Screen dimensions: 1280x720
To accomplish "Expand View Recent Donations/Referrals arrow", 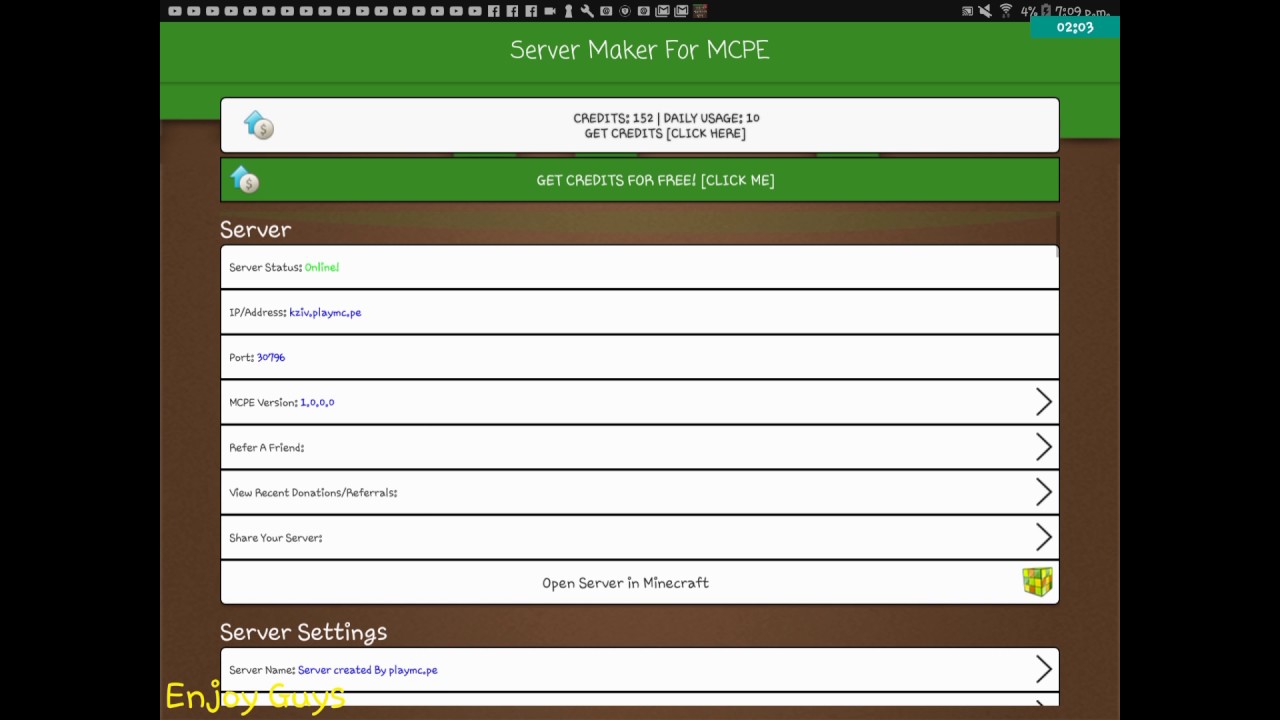I will click(x=1043, y=492).
